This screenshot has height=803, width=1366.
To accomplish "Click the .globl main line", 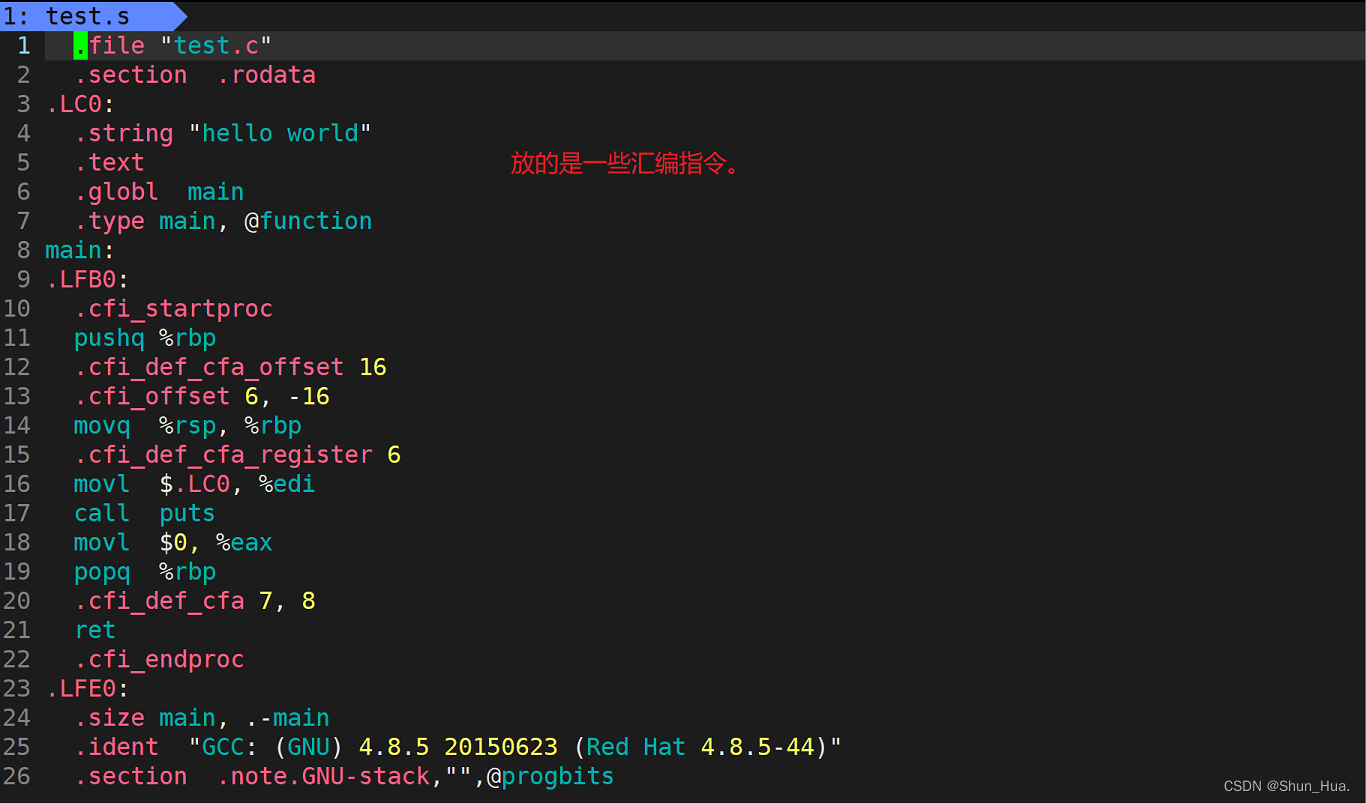I will (x=159, y=191).
